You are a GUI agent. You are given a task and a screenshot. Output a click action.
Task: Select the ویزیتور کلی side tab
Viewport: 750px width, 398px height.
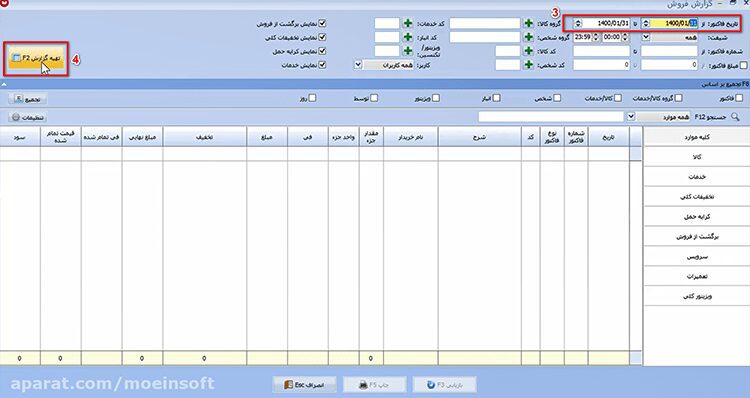pyautogui.click(x=697, y=297)
